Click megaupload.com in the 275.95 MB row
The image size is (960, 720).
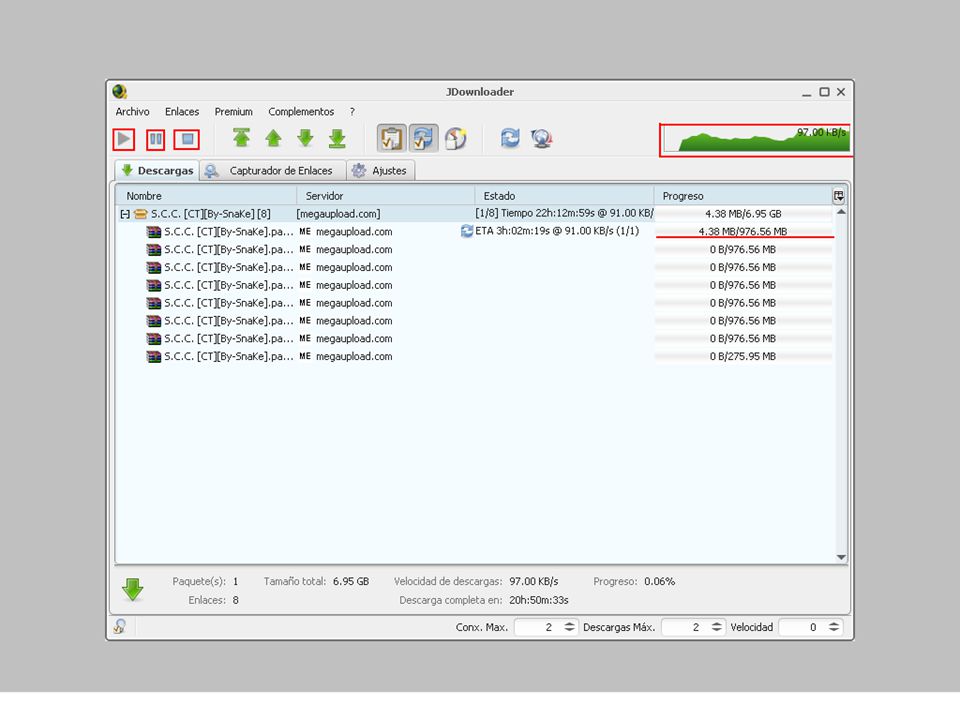click(x=354, y=356)
